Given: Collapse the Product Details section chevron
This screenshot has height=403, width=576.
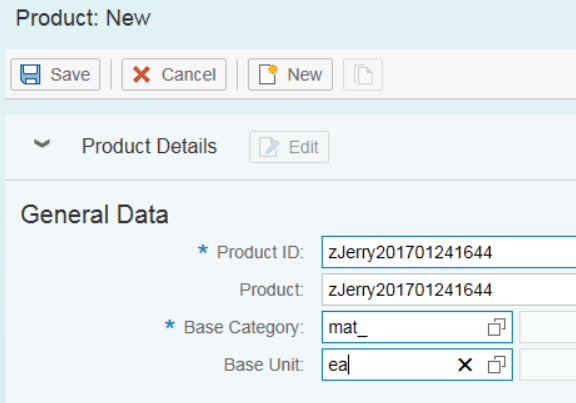Looking at the screenshot, I should (42, 144).
